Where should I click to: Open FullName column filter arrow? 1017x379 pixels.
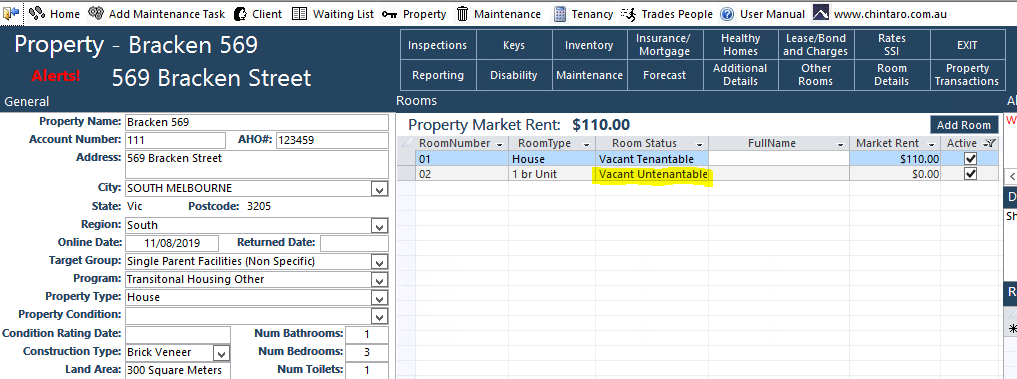coord(841,144)
